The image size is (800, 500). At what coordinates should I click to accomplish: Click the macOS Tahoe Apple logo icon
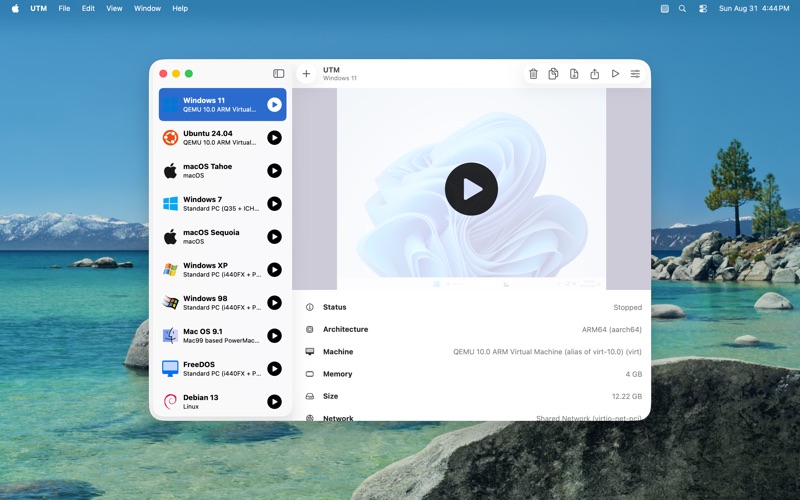pyautogui.click(x=170, y=170)
